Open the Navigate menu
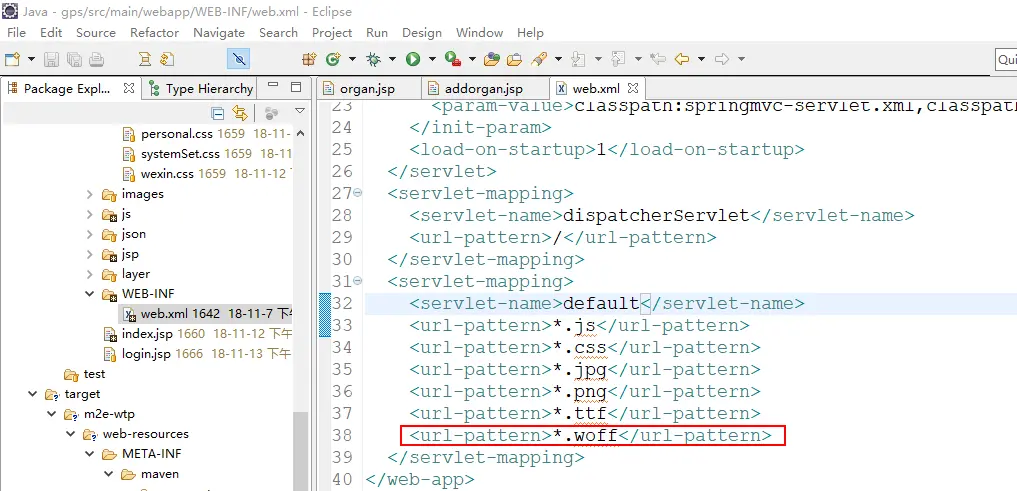Image resolution: width=1017 pixels, height=491 pixels. [x=219, y=32]
